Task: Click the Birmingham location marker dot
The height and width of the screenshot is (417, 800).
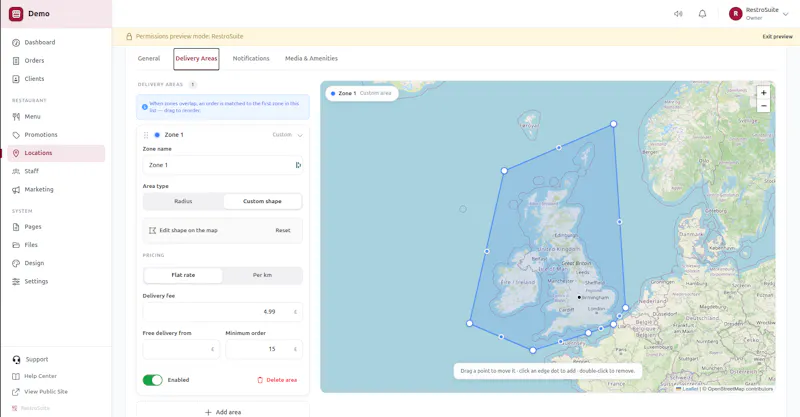Action: (579, 297)
